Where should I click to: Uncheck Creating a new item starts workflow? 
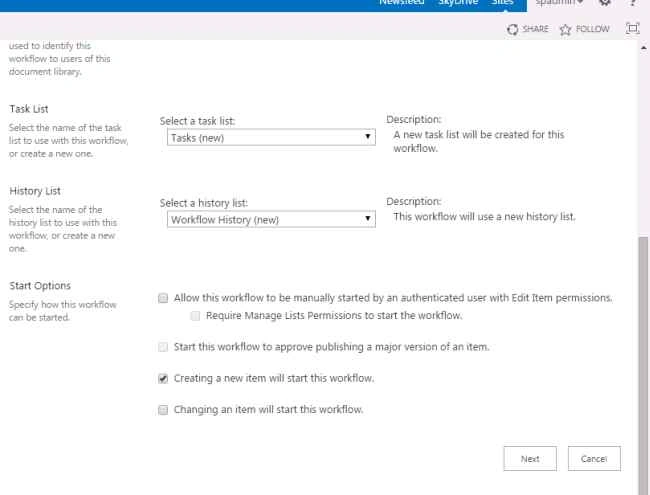[x=163, y=378]
